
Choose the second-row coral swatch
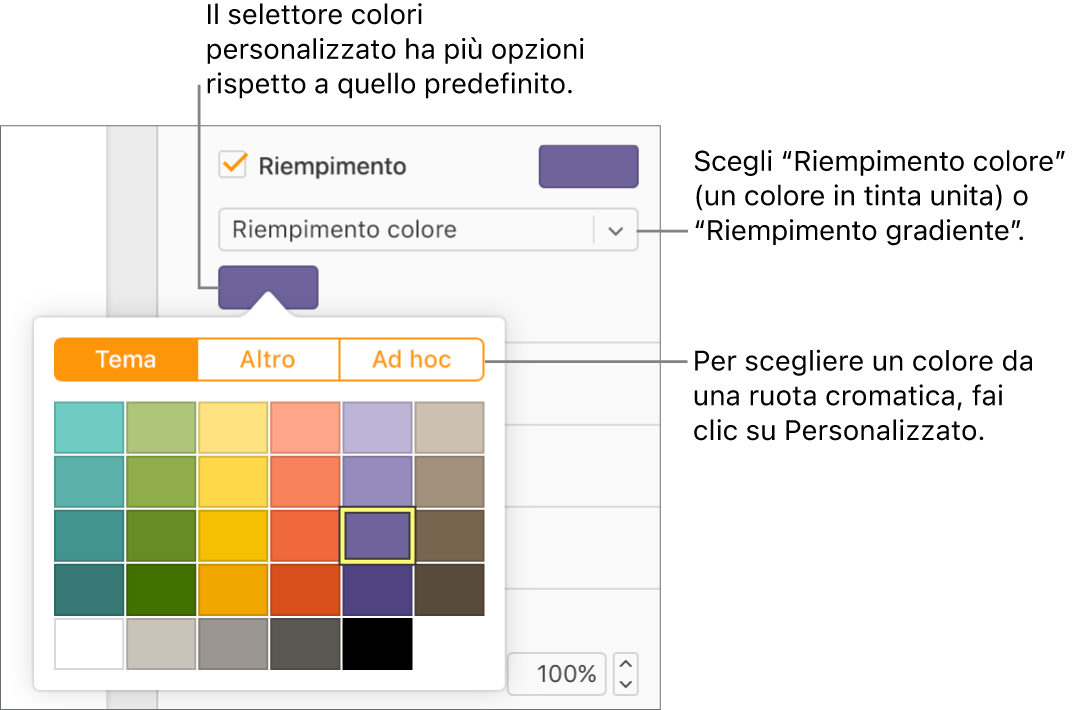point(305,482)
